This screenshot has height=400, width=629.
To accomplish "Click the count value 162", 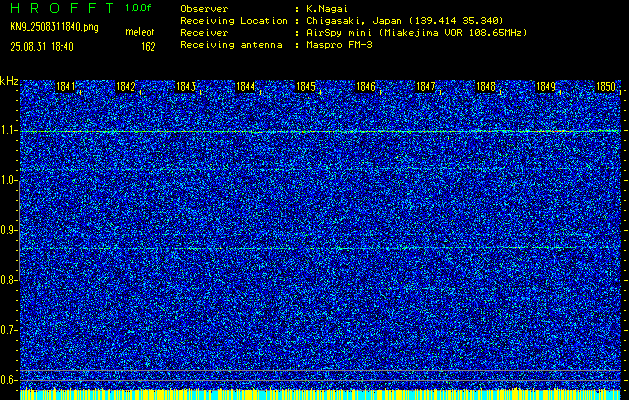I will (148, 47).
